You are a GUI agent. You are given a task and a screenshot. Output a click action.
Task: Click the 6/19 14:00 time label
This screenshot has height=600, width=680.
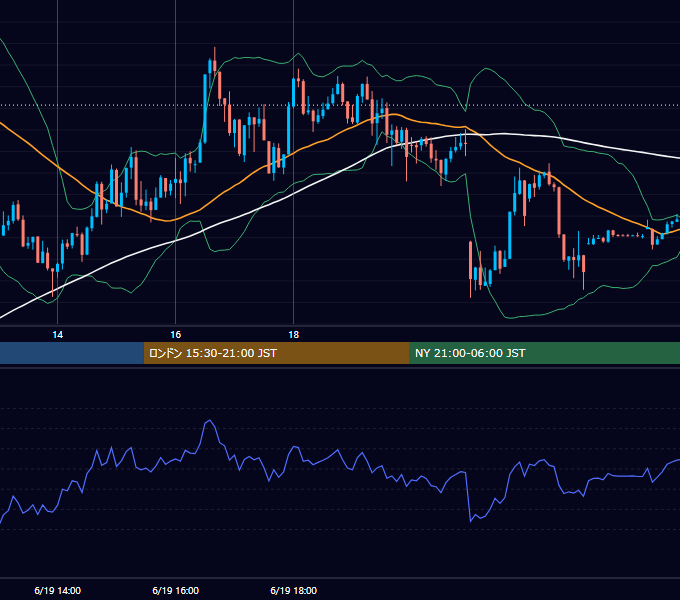[x=58, y=590]
